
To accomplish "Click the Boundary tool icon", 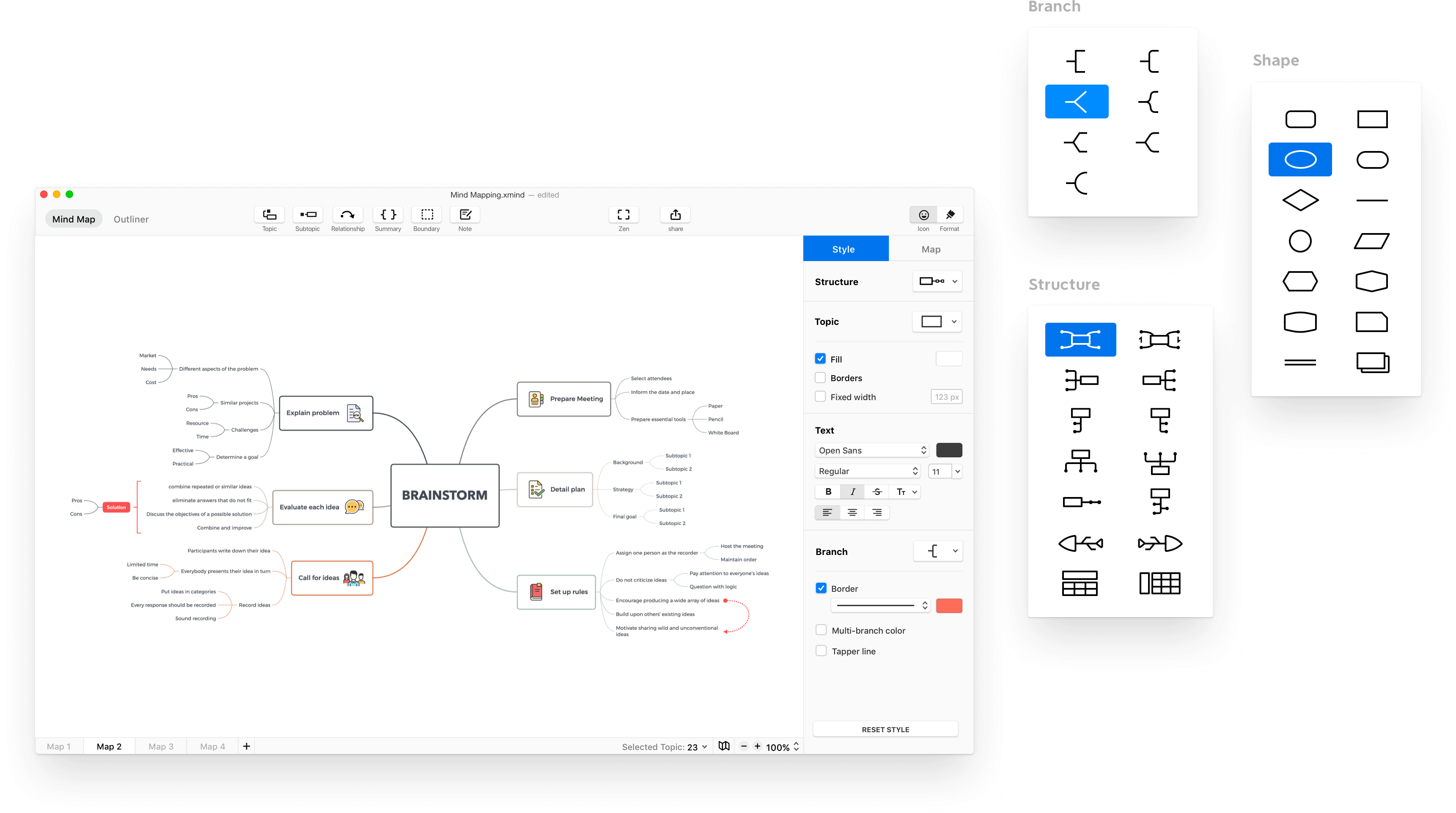I will click(x=426, y=214).
